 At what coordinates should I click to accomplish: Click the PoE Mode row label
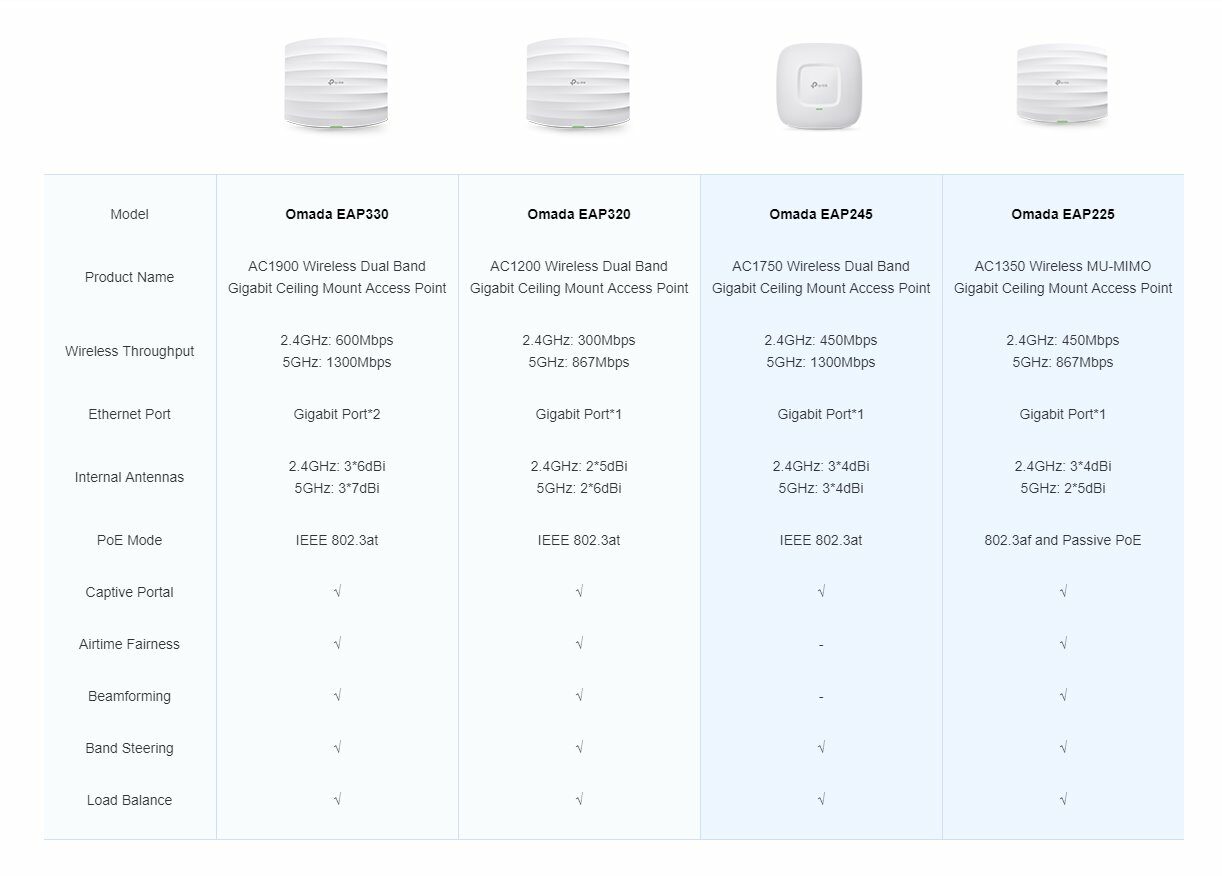[x=130, y=540]
